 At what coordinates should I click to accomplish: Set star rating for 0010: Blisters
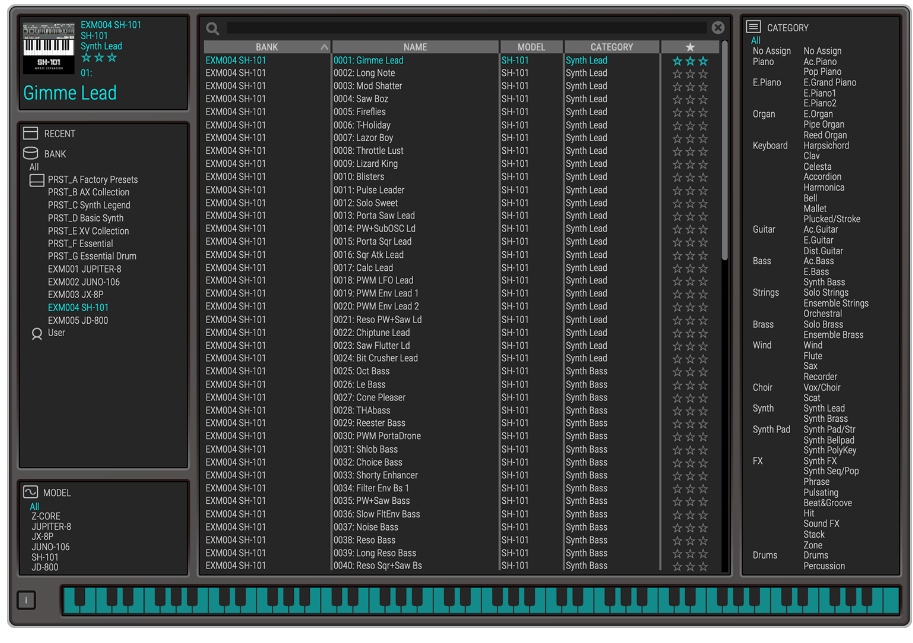coord(690,177)
